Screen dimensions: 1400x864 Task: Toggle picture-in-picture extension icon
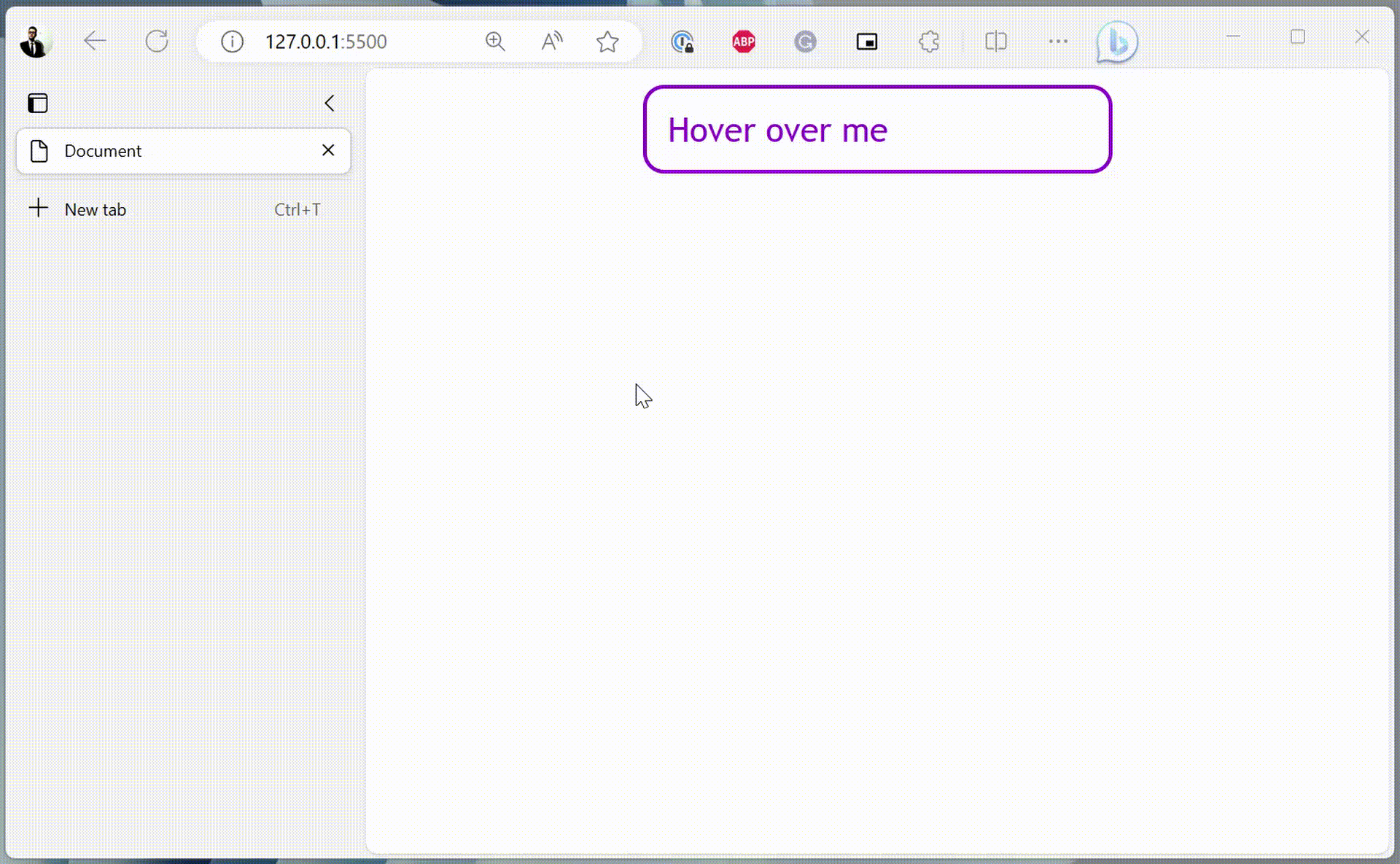pyautogui.click(x=867, y=42)
